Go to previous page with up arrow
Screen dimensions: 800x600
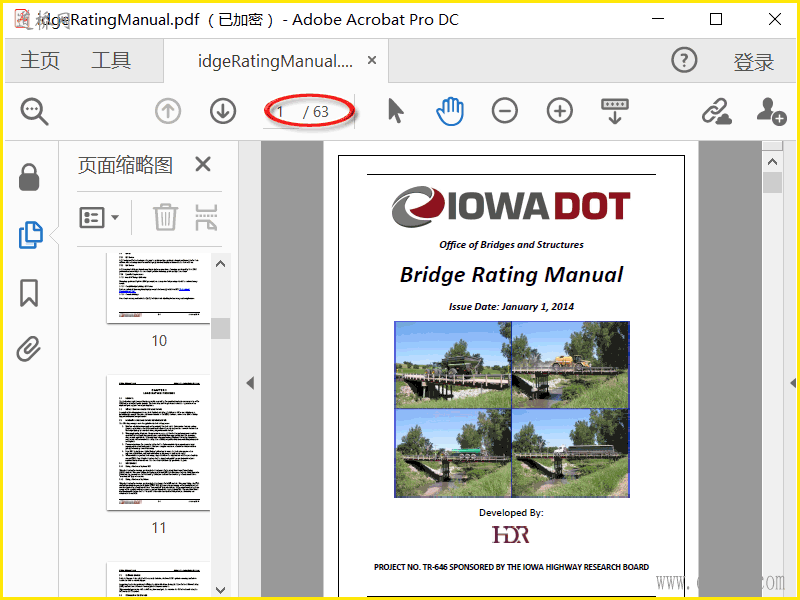168,111
